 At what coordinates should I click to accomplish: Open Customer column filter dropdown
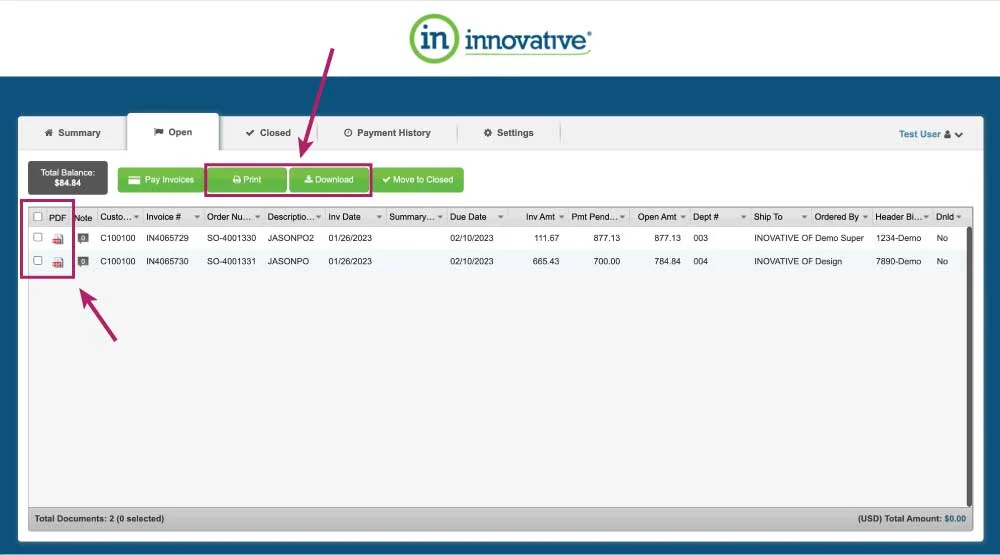[x=136, y=218]
